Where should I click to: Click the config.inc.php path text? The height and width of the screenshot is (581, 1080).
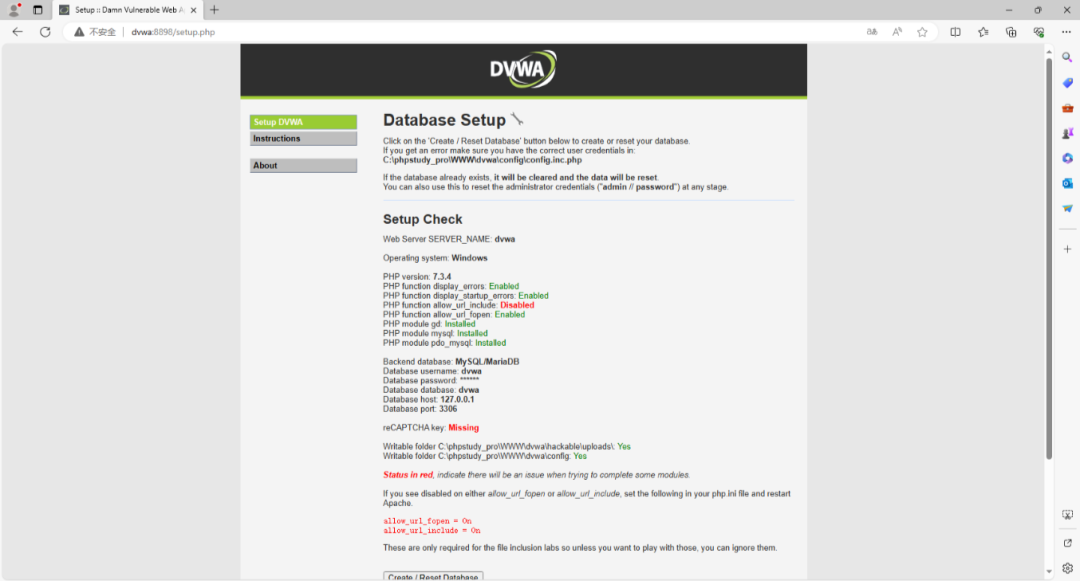click(x=482, y=160)
